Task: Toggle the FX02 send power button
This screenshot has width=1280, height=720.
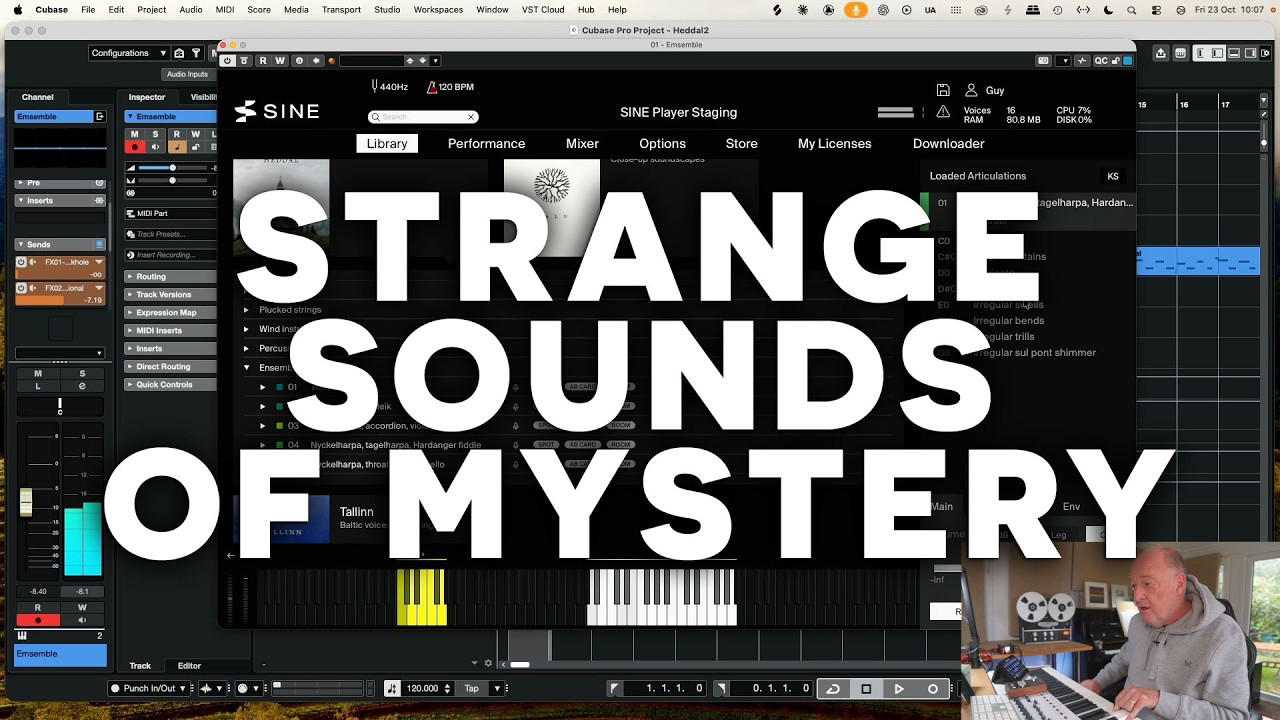Action: coord(22,288)
